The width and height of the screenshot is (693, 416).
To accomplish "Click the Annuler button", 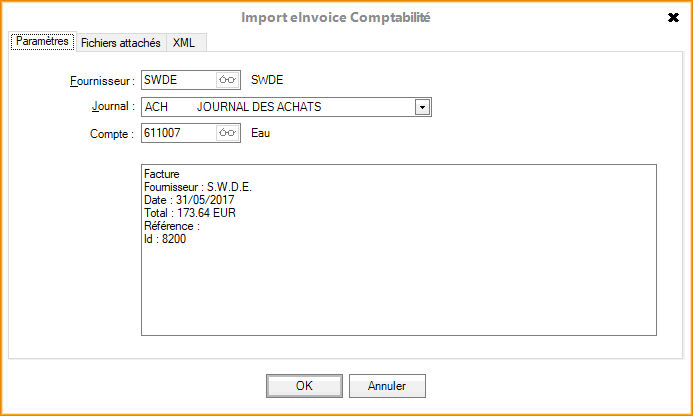I will 386,386.
